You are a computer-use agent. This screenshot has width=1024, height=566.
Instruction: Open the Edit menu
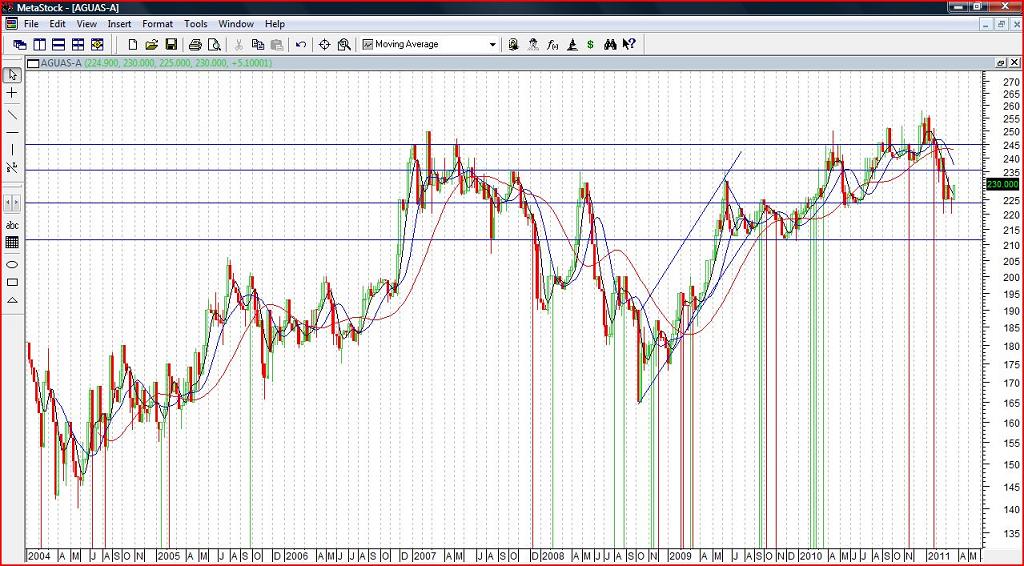pos(57,24)
